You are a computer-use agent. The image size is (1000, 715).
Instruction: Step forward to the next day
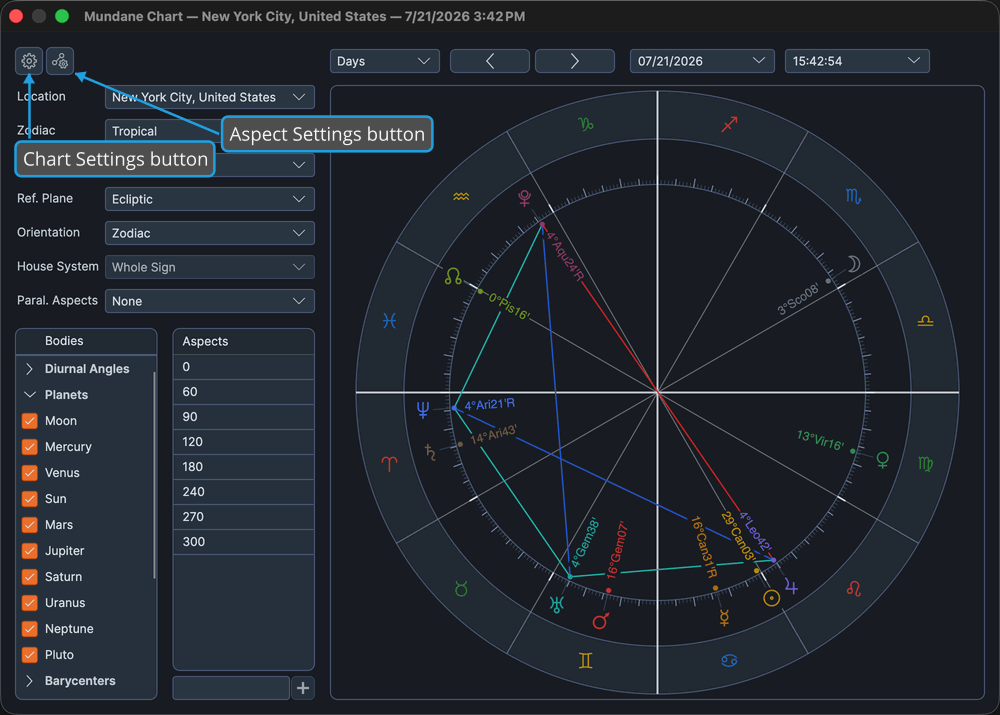coord(575,61)
